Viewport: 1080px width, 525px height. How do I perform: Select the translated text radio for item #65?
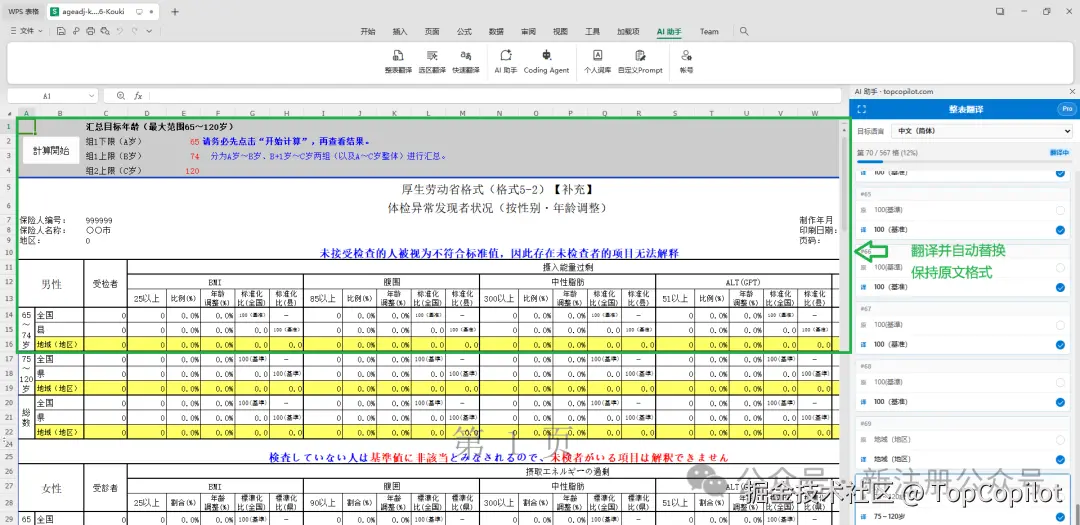point(1060,229)
